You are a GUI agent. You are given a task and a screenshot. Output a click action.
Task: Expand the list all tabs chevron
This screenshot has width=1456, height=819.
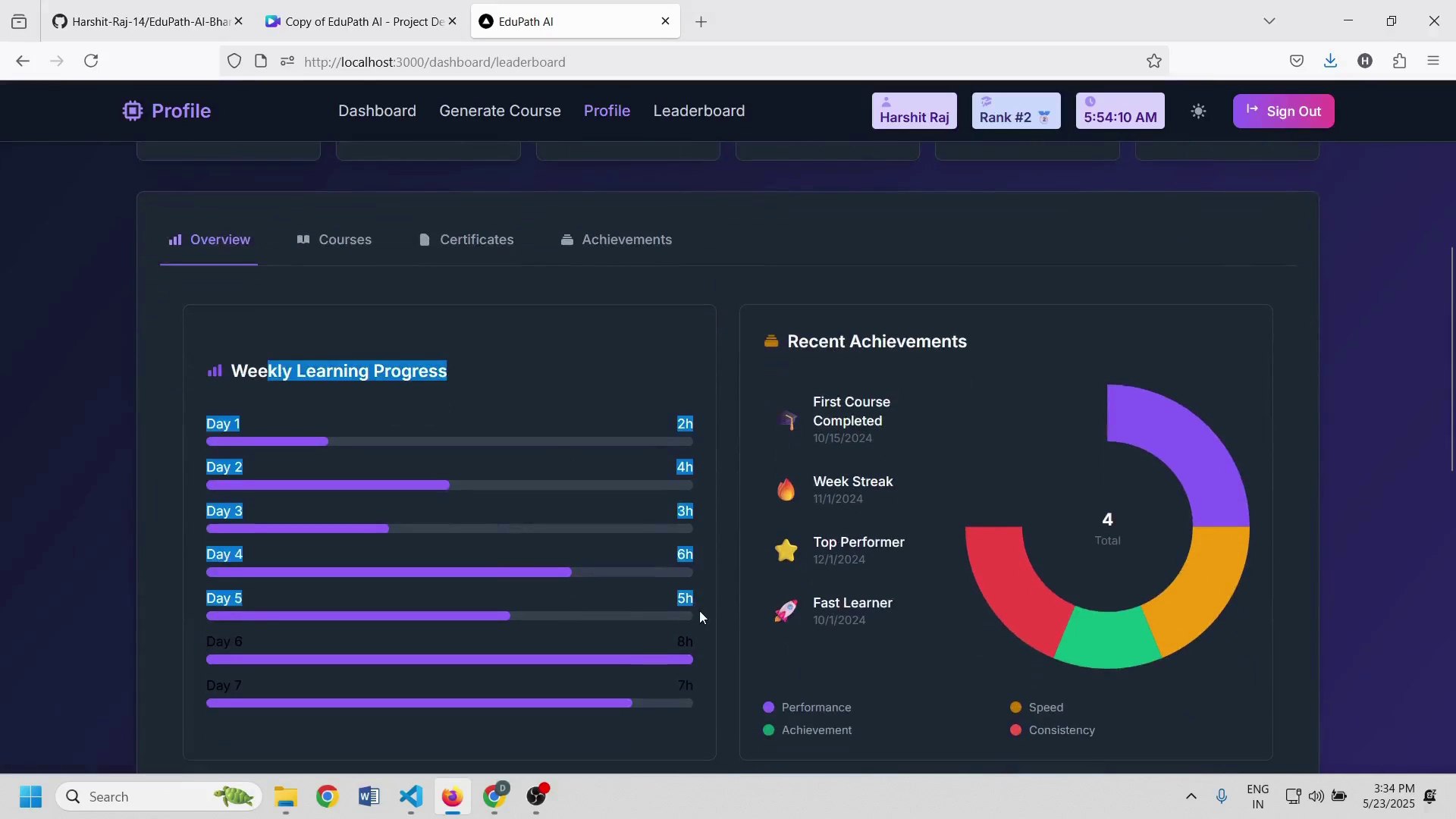[x=1269, y=21]
